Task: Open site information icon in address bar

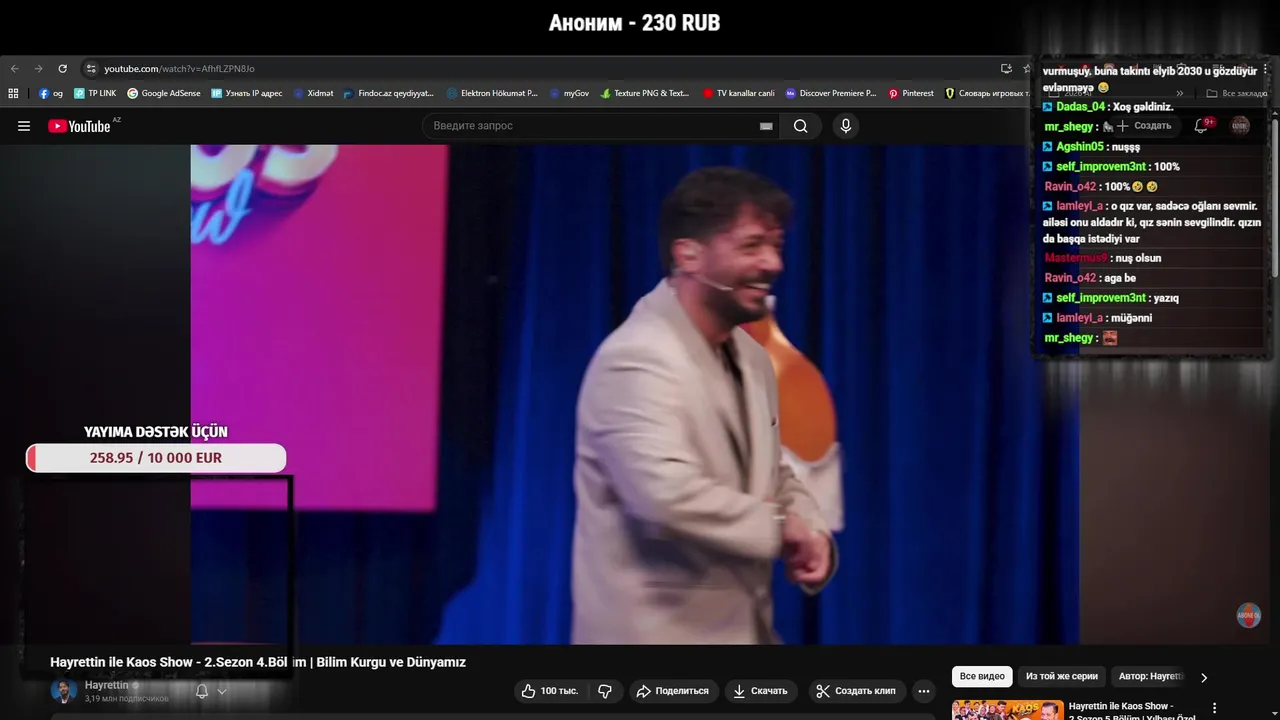Action: point(91,69)
